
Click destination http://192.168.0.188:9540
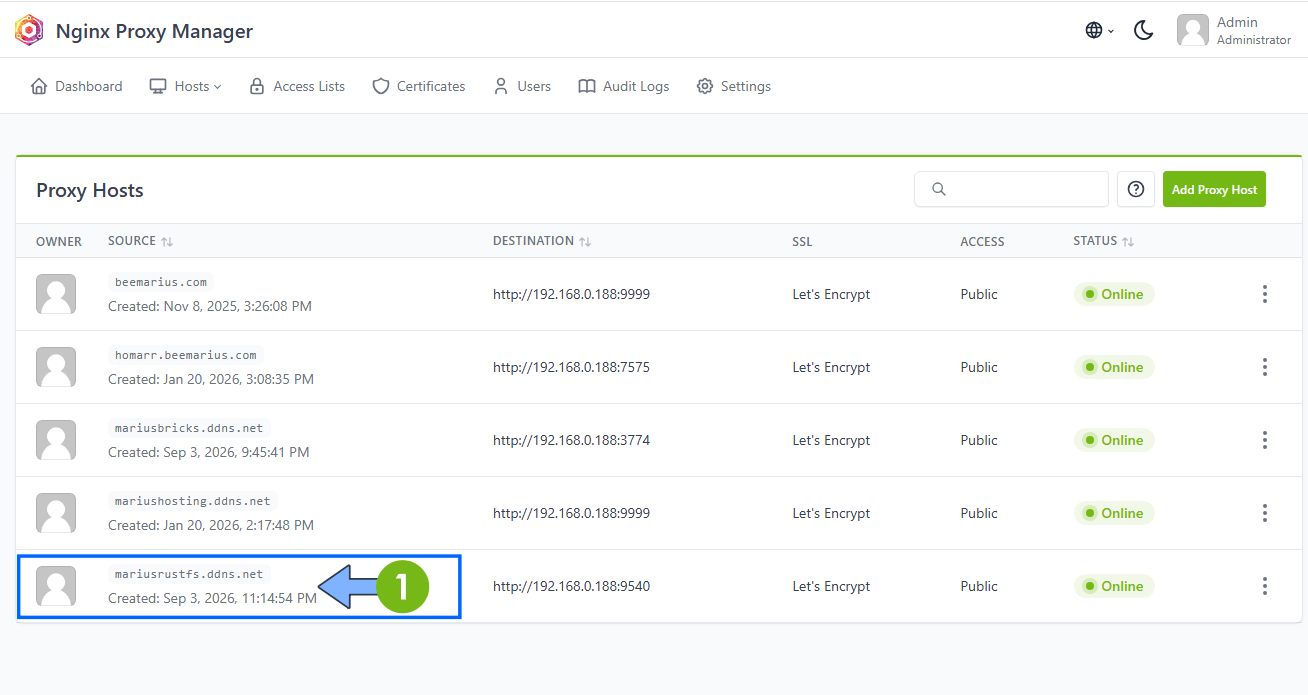[x=571, y=586]
